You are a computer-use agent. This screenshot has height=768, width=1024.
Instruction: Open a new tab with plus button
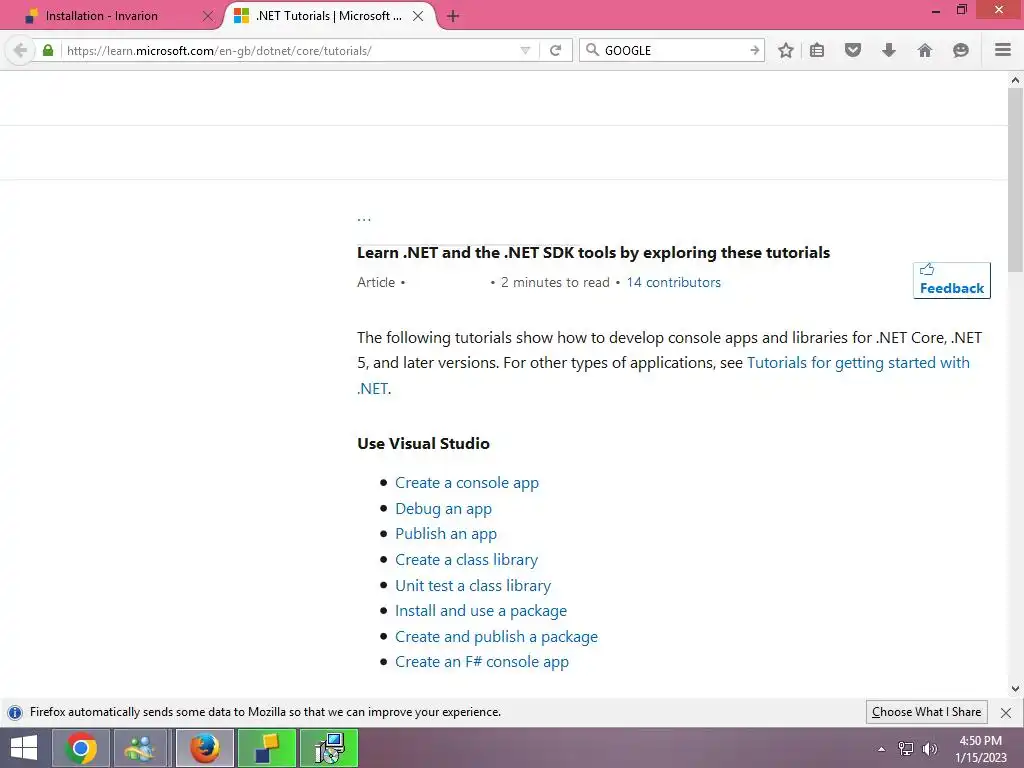(x=453, y=16)
